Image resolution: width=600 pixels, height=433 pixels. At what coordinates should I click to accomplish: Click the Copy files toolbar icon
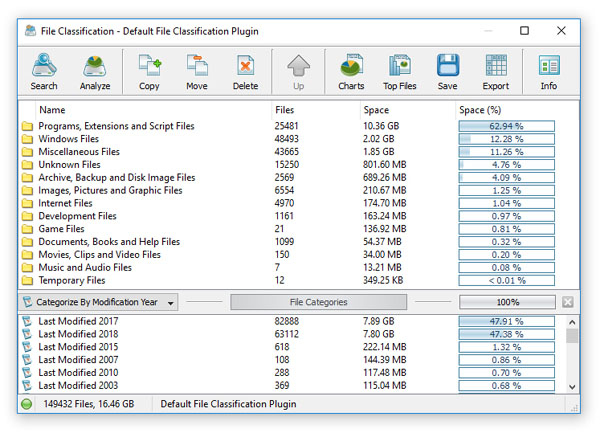(149, 72)
